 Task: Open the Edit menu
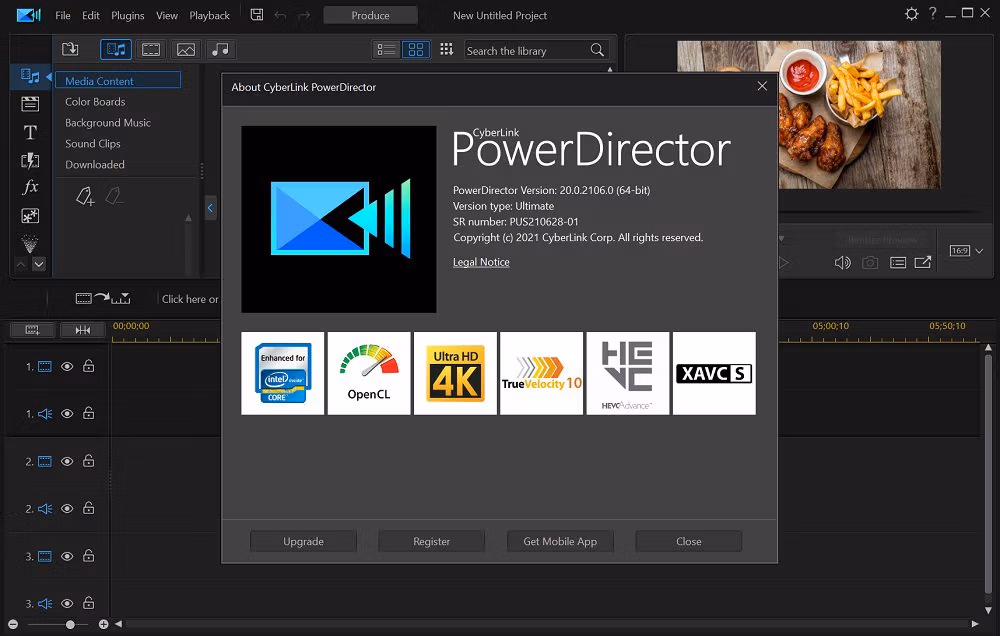[x=91, y=15]
